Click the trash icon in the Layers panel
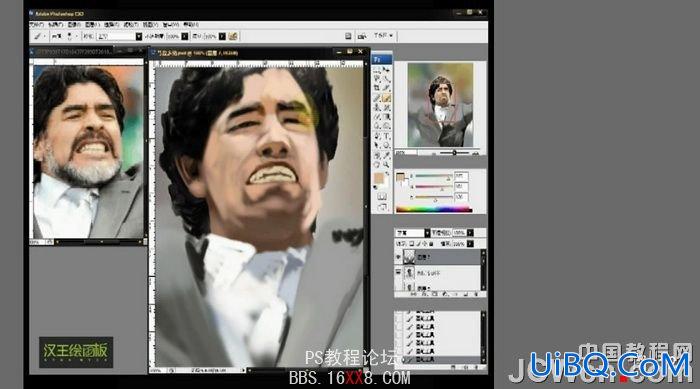The height and width of the screenshot is (389, 700). [x=476, y=294]
